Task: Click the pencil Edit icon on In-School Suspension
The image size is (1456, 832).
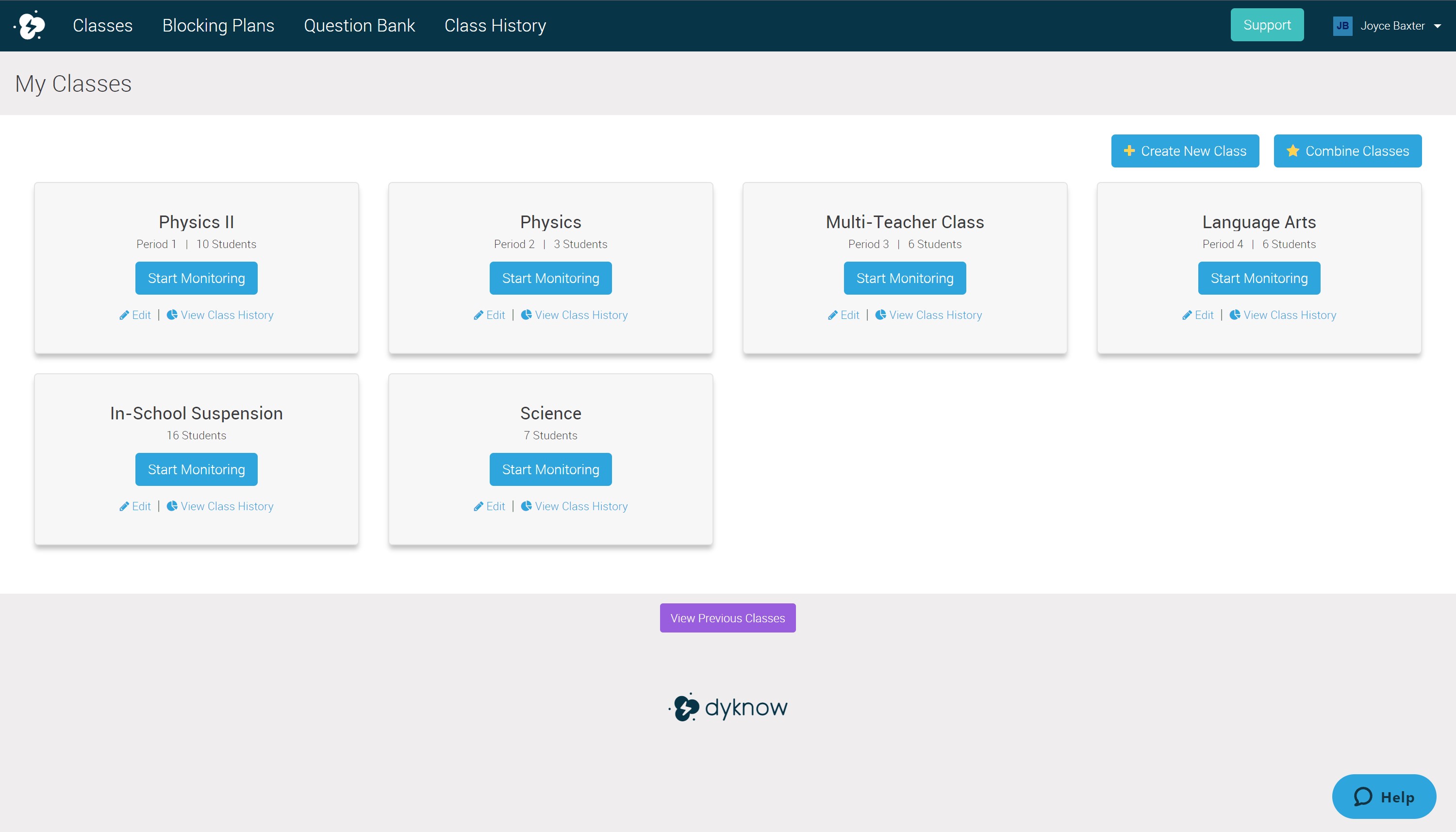Action: [x=124, y=506]
